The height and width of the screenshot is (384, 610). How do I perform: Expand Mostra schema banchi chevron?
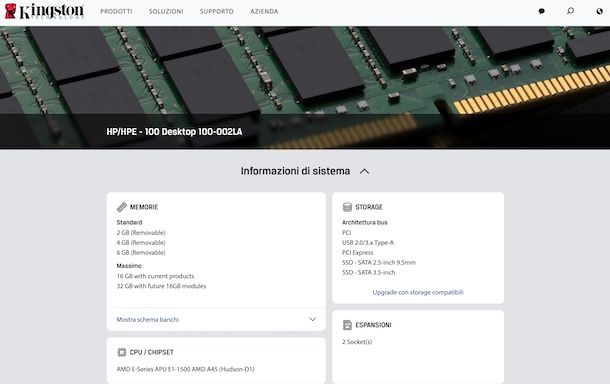[x=312, y=319]
